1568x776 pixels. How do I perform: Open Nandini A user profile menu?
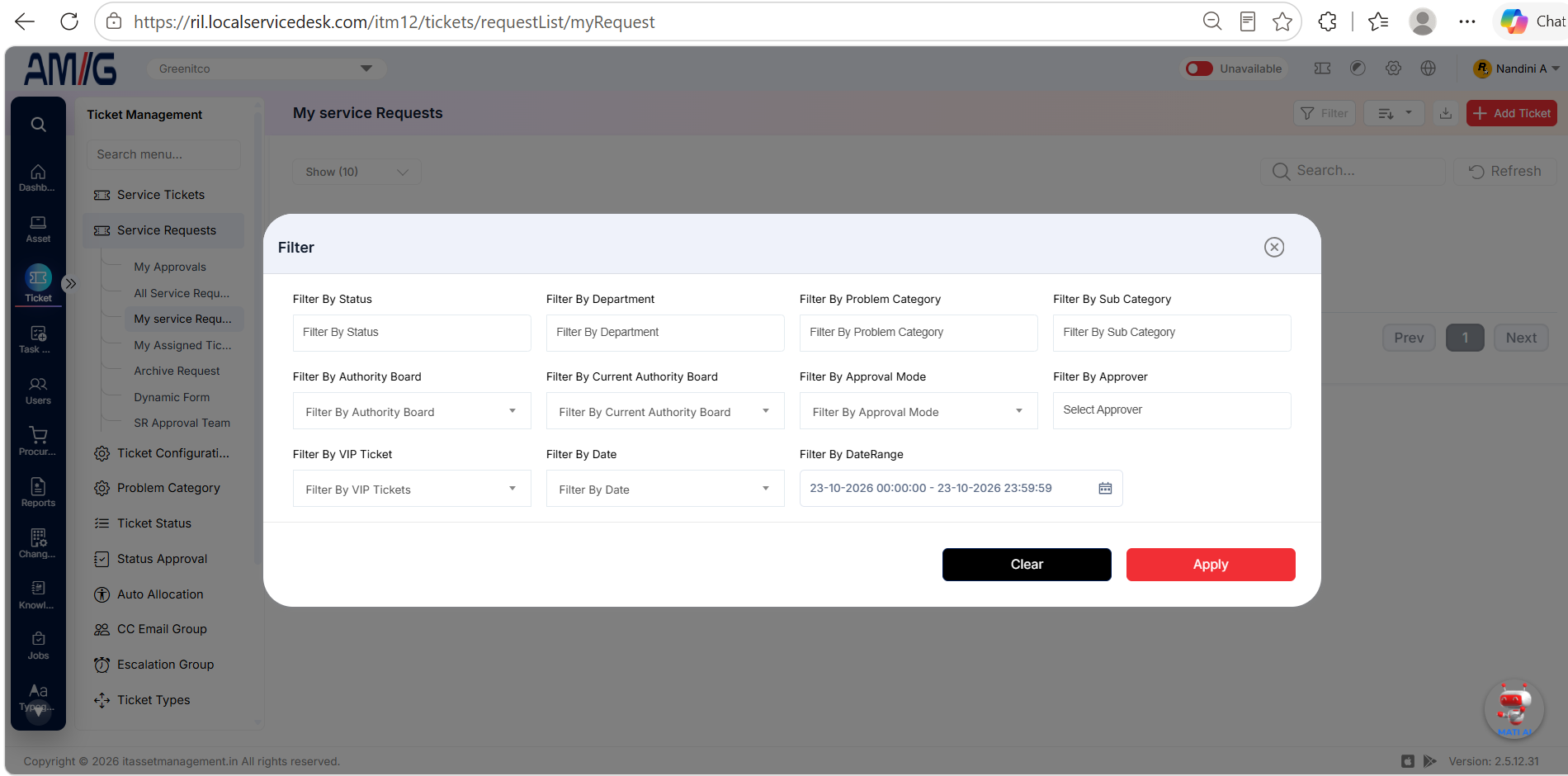click(x=1517, y=69)
